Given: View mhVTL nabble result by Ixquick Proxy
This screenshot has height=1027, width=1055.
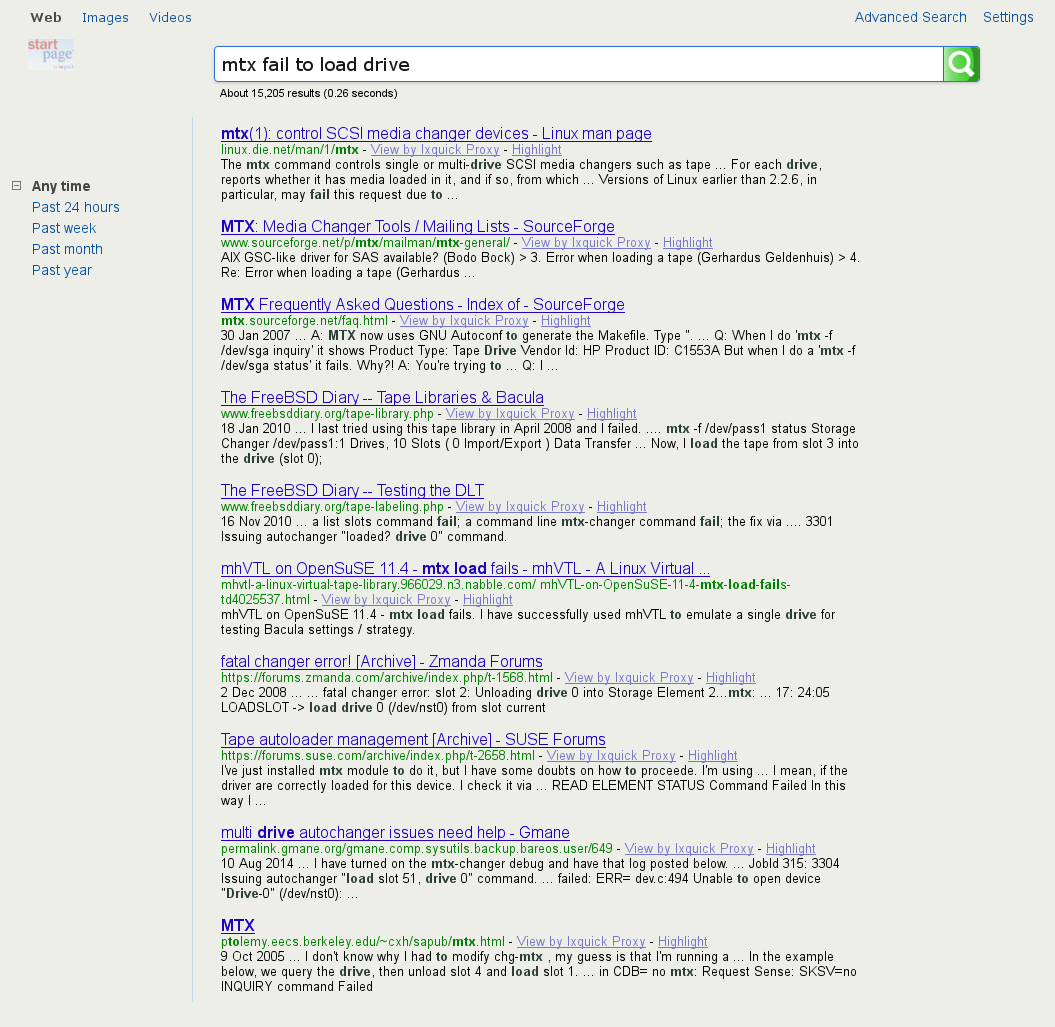Looking at the screenshot, I should (x=386, y=599).
